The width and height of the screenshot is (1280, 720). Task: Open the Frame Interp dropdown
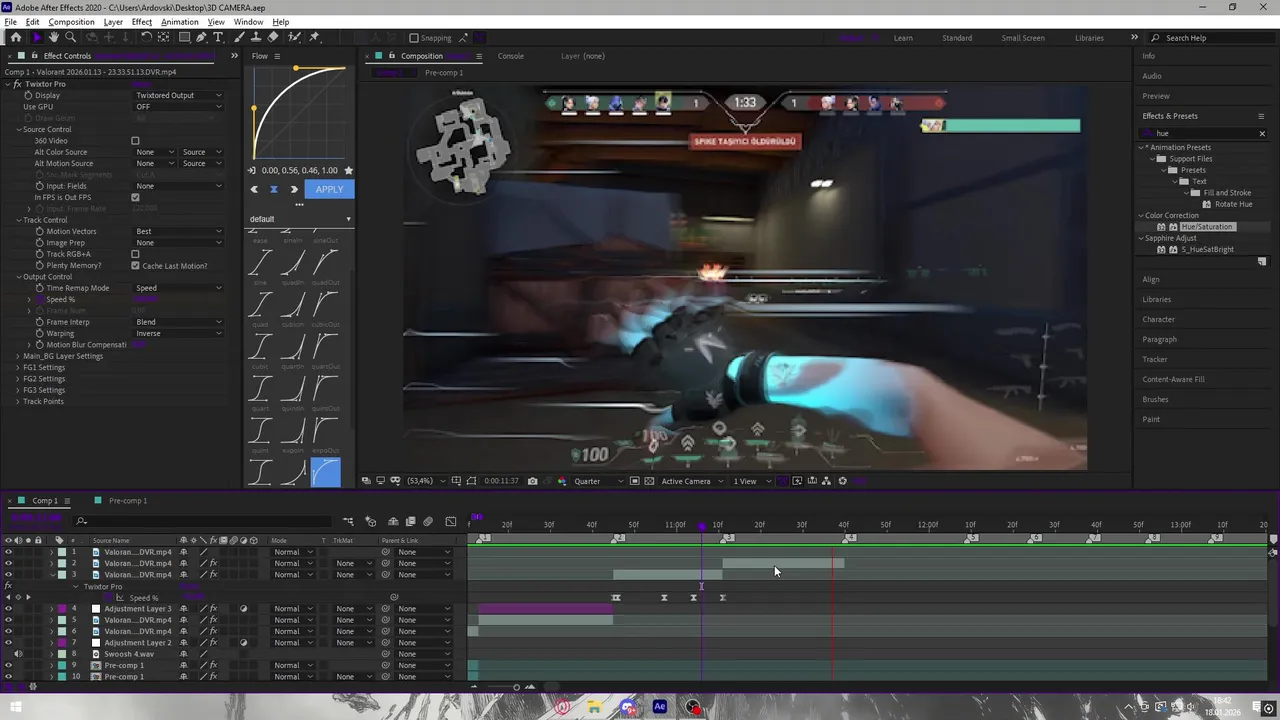[179, 322]
